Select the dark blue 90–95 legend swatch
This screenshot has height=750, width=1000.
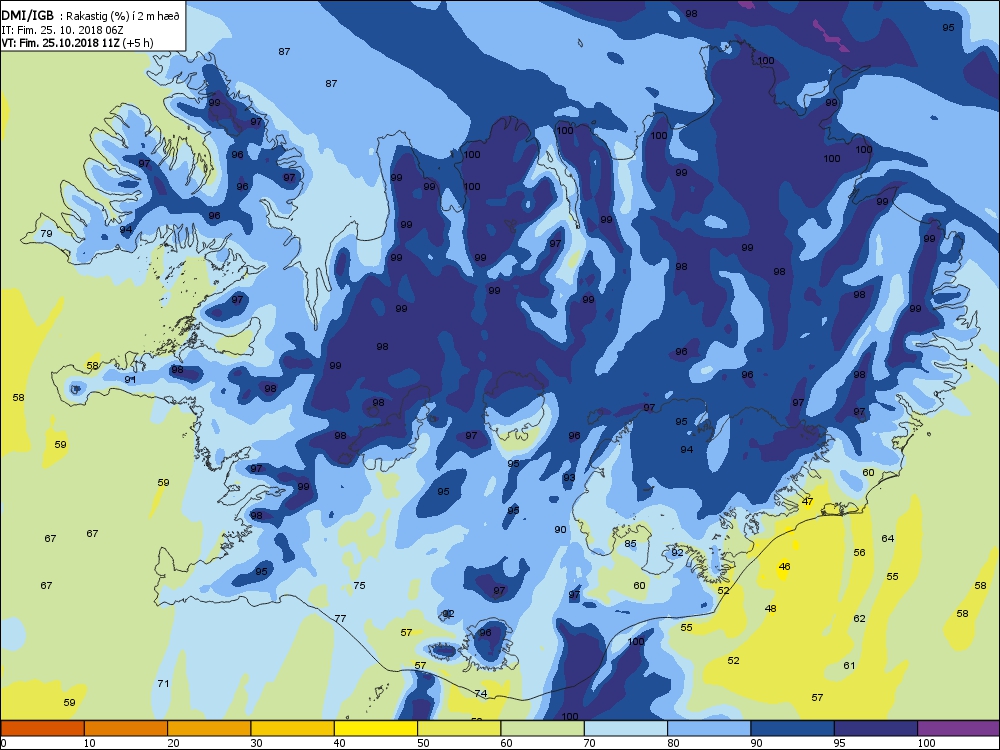[793, 728]
